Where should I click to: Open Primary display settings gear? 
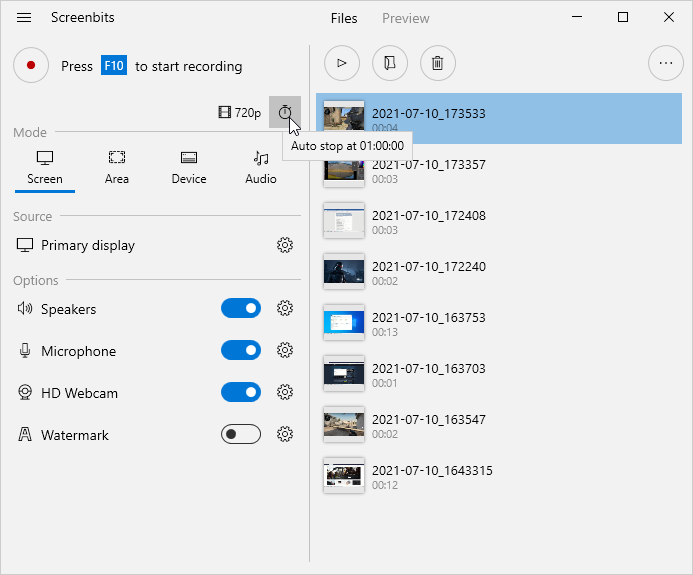[x=285, y=245]
